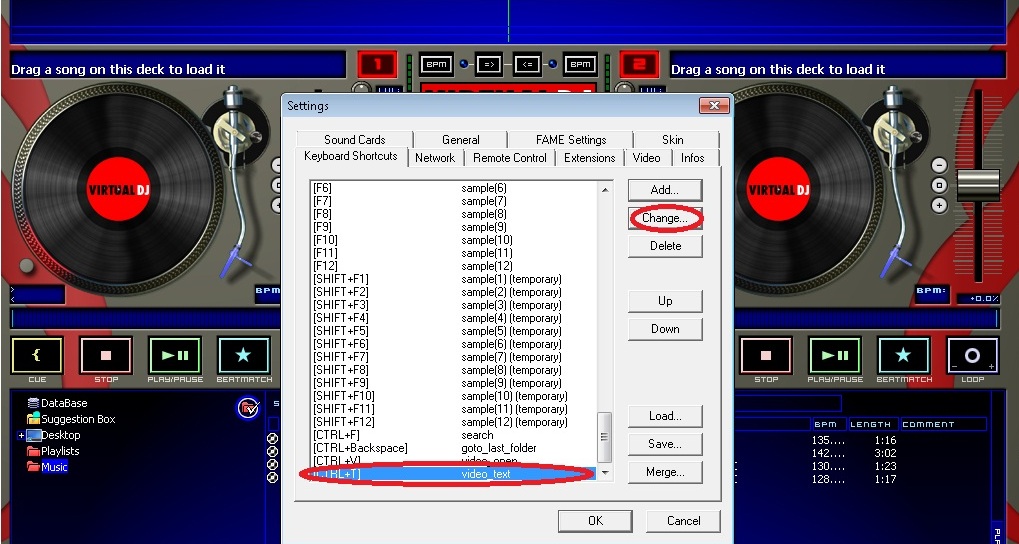The image size is (1019, 544).
Task: Select deck 2 indicator
Action: 639,65
